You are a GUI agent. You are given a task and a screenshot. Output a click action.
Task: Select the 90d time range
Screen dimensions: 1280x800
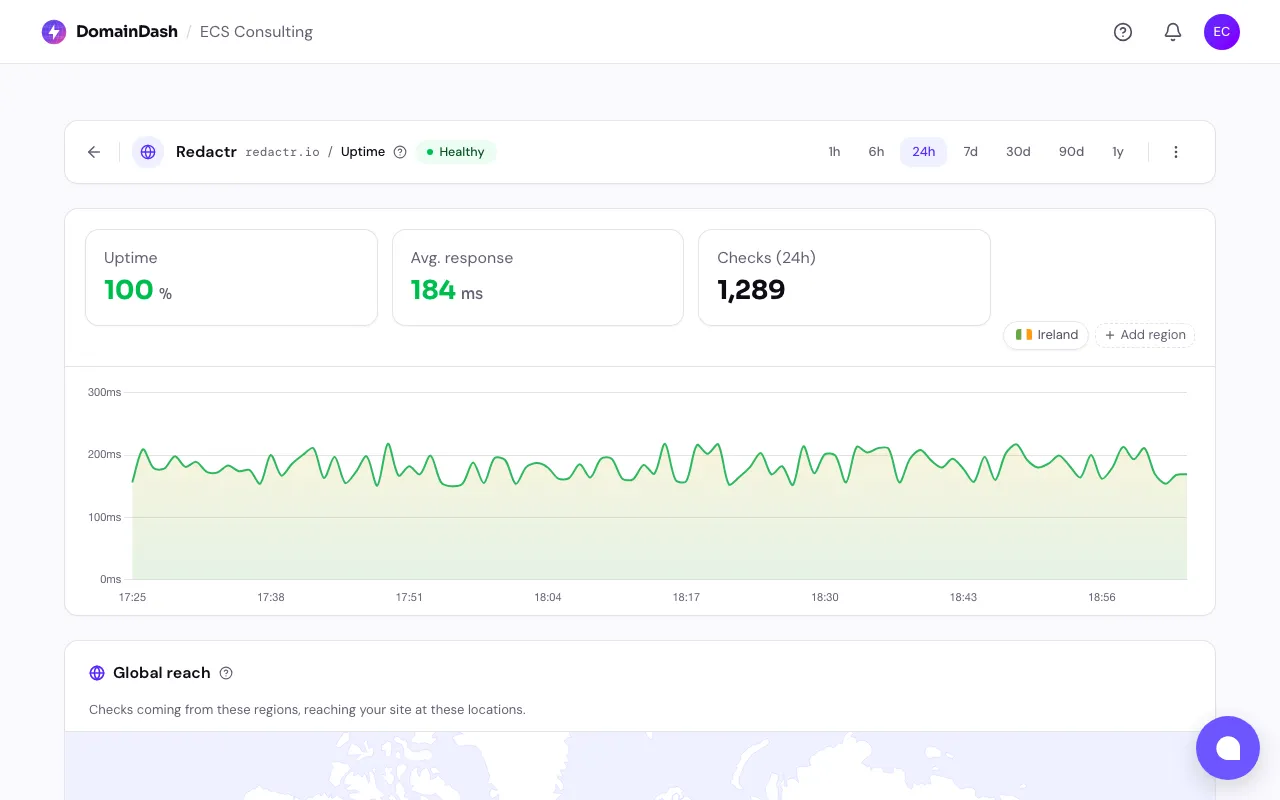click(x=1071, y=152)
